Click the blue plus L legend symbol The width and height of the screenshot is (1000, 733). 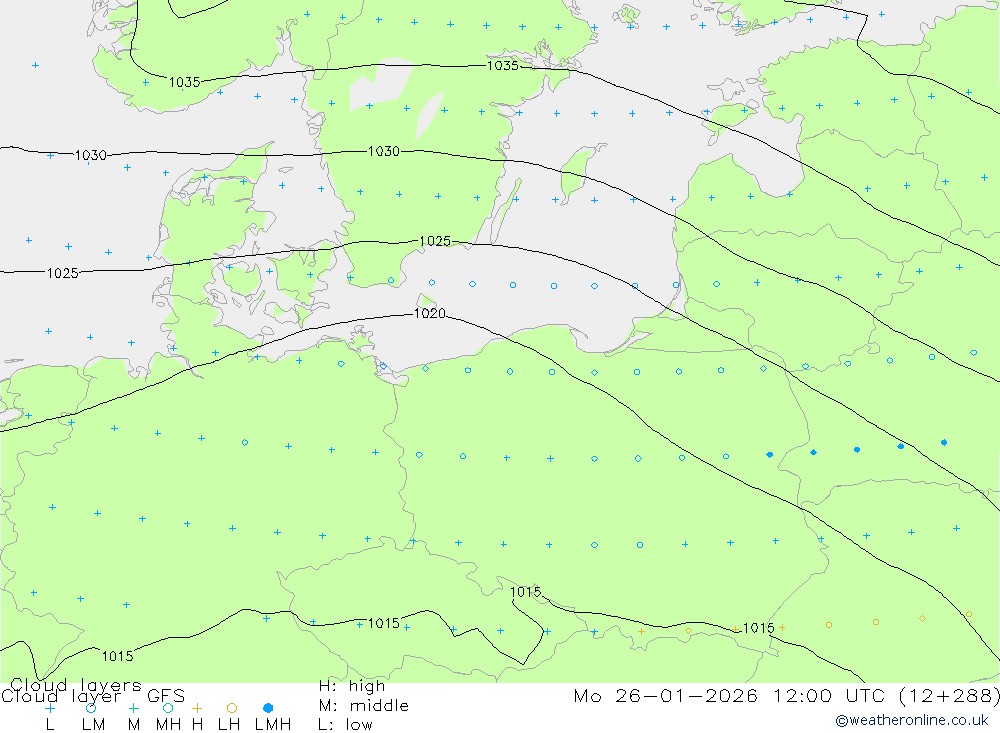pos(50,708)
